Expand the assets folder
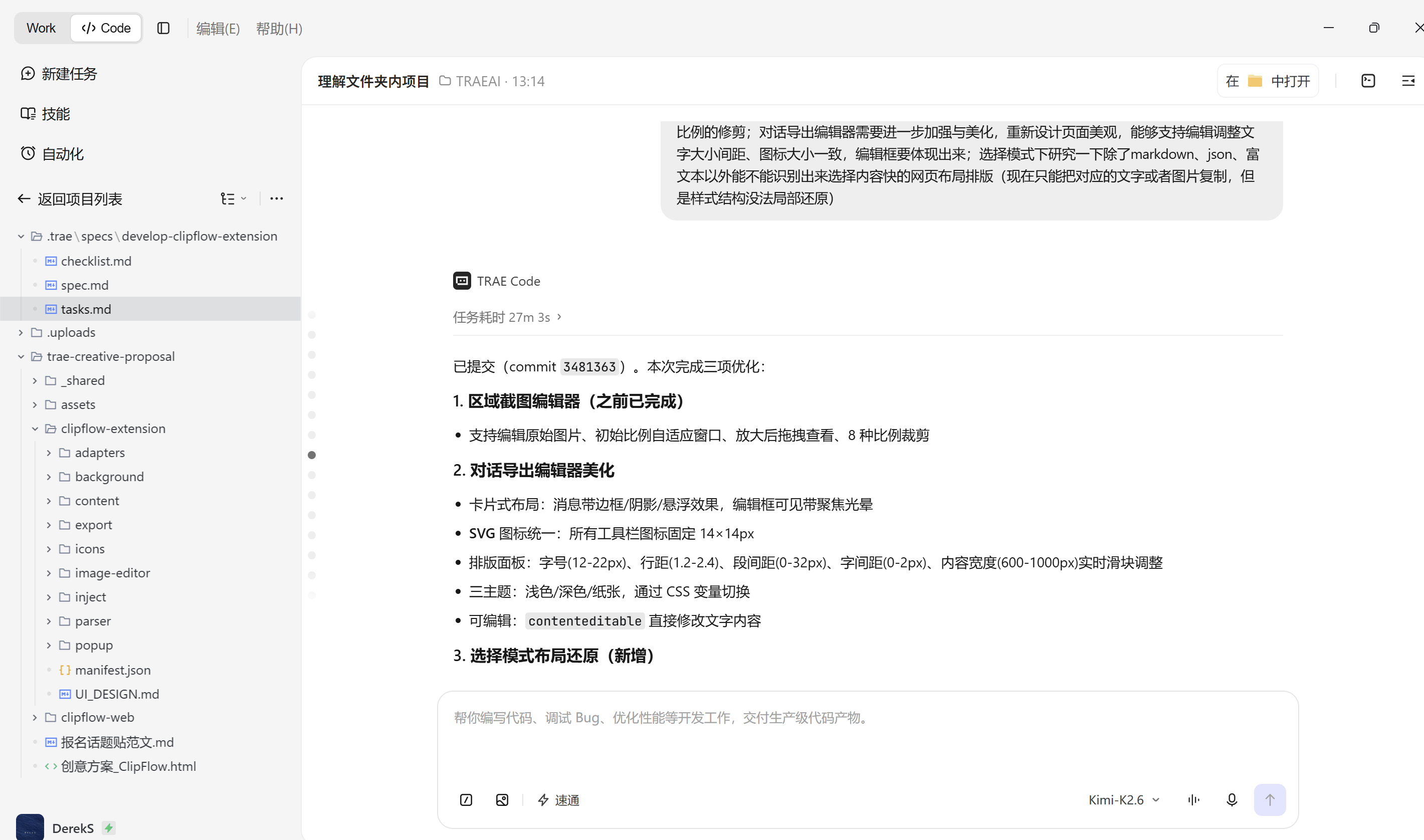Image resolution: width=1424 pixels, height=840 pixels. pyautogui.click(x=35, y=405)
